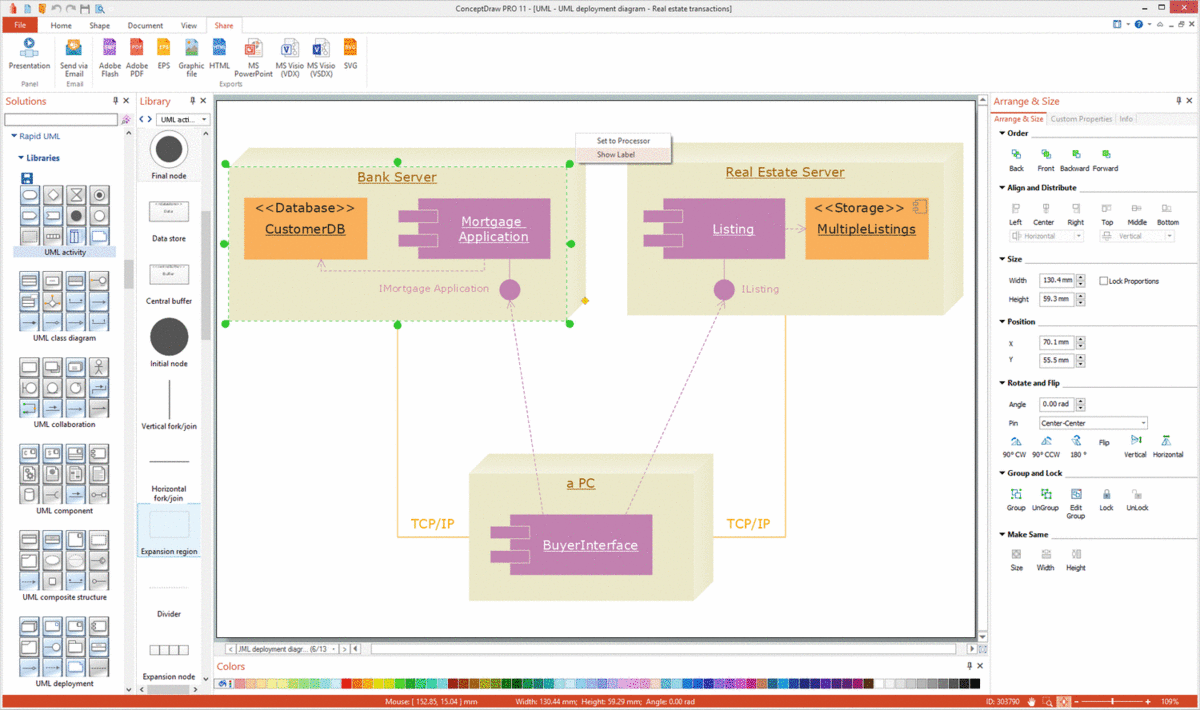Image resolution: width=1200 pixels, height=710 pixels.
Task: Click the Group icon
Action: point(1016,499)
